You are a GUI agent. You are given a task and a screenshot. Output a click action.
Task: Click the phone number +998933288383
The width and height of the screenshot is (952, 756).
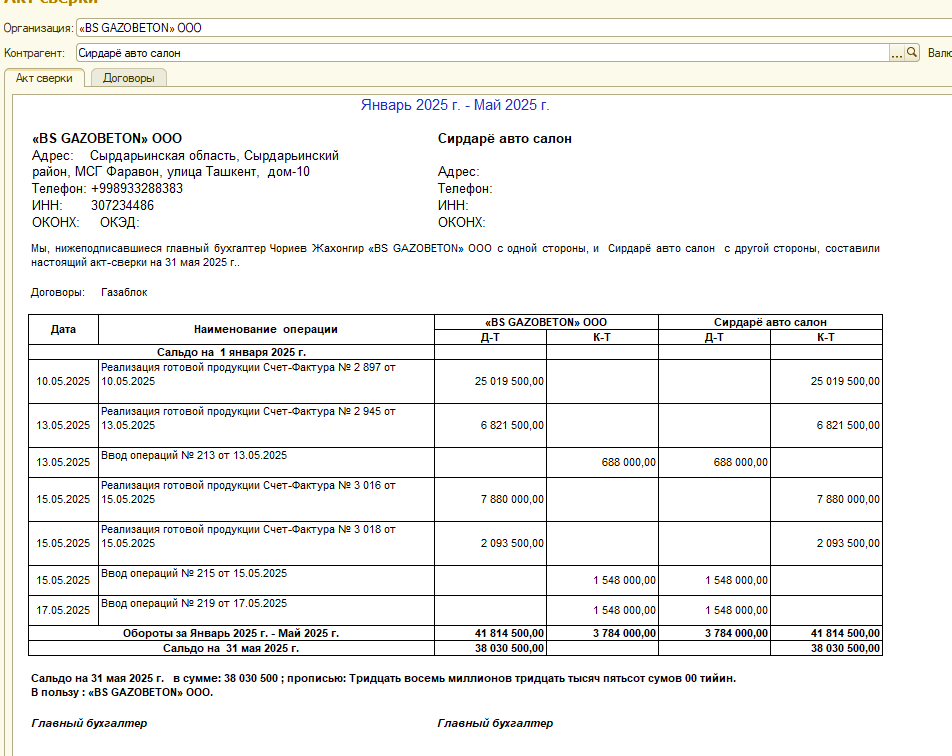[x=137, y=189]
